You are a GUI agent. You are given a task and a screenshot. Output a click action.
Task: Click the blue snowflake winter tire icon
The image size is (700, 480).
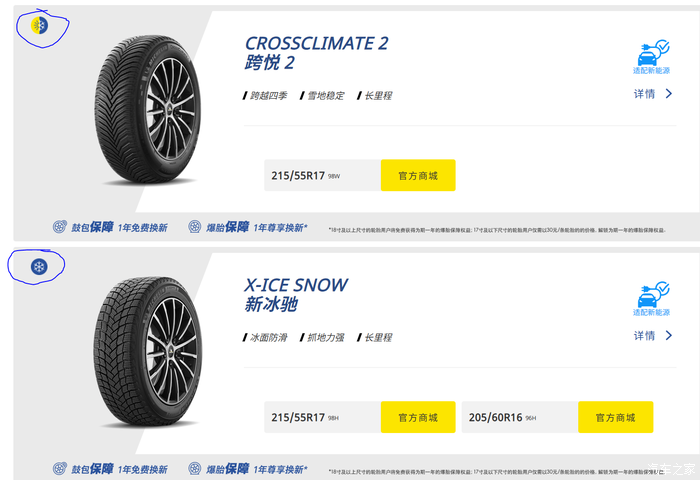click(x=39, y=267)
